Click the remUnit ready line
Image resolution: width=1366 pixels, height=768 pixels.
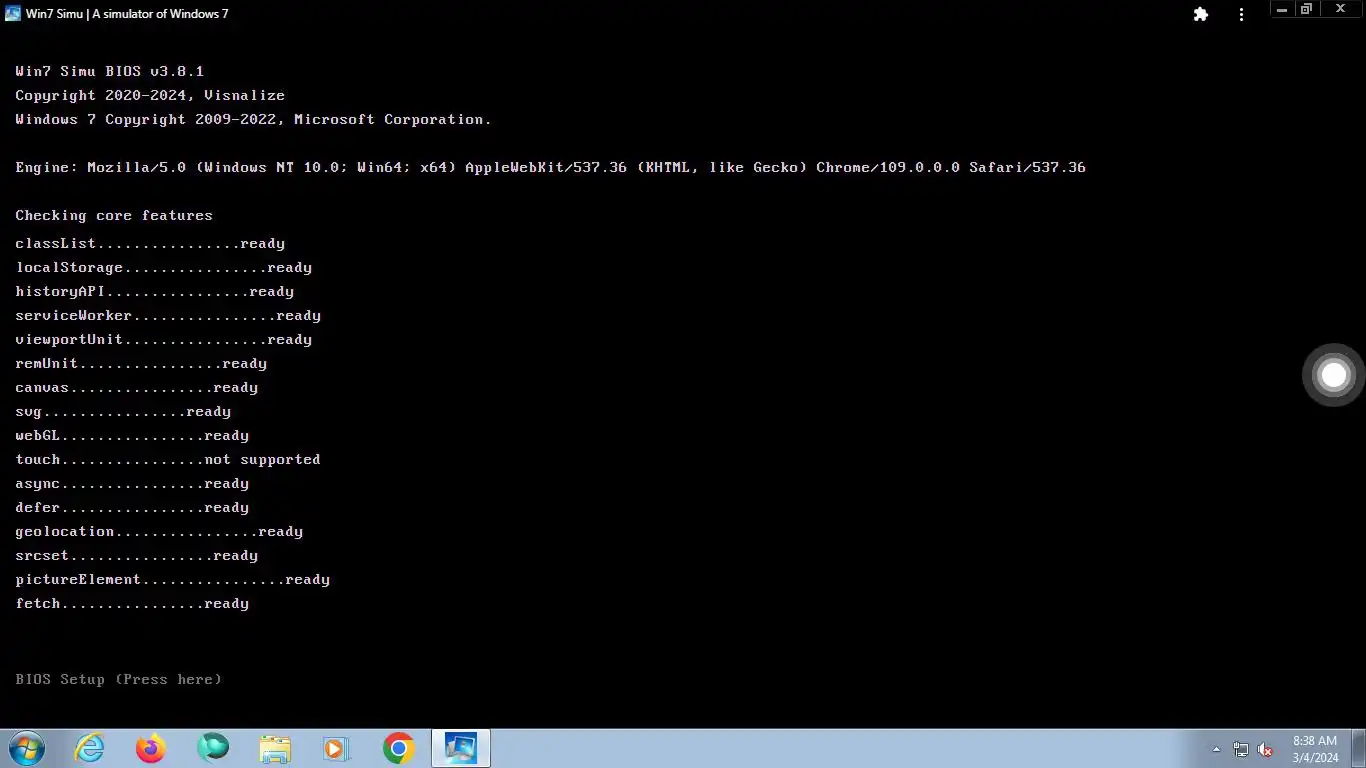(x=141, y=363)
